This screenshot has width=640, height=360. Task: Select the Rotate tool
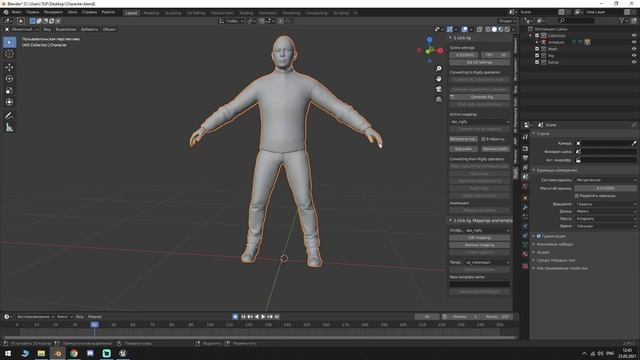click(9, 79)
